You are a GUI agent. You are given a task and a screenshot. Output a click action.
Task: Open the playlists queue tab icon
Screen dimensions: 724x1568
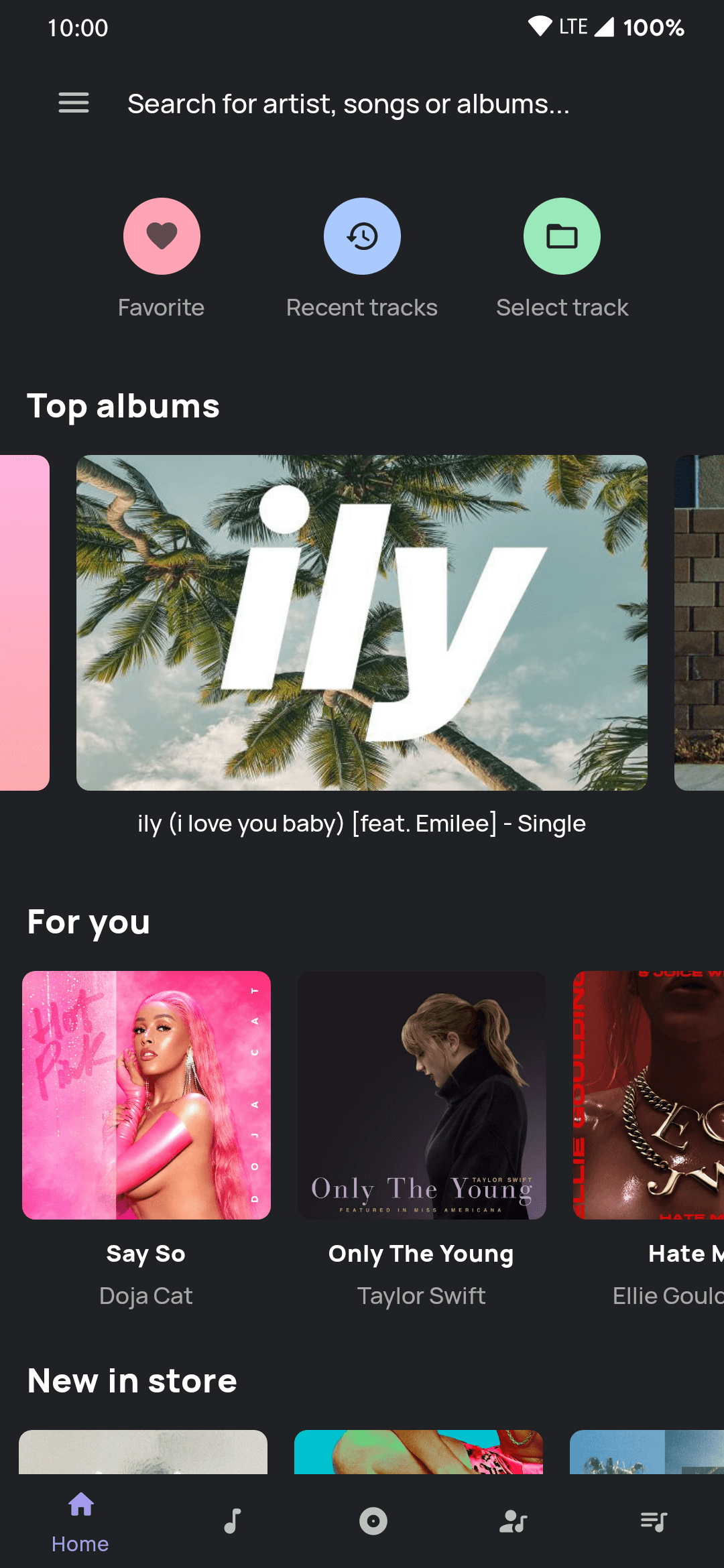pyautogui.click(x=654, y=1521)
